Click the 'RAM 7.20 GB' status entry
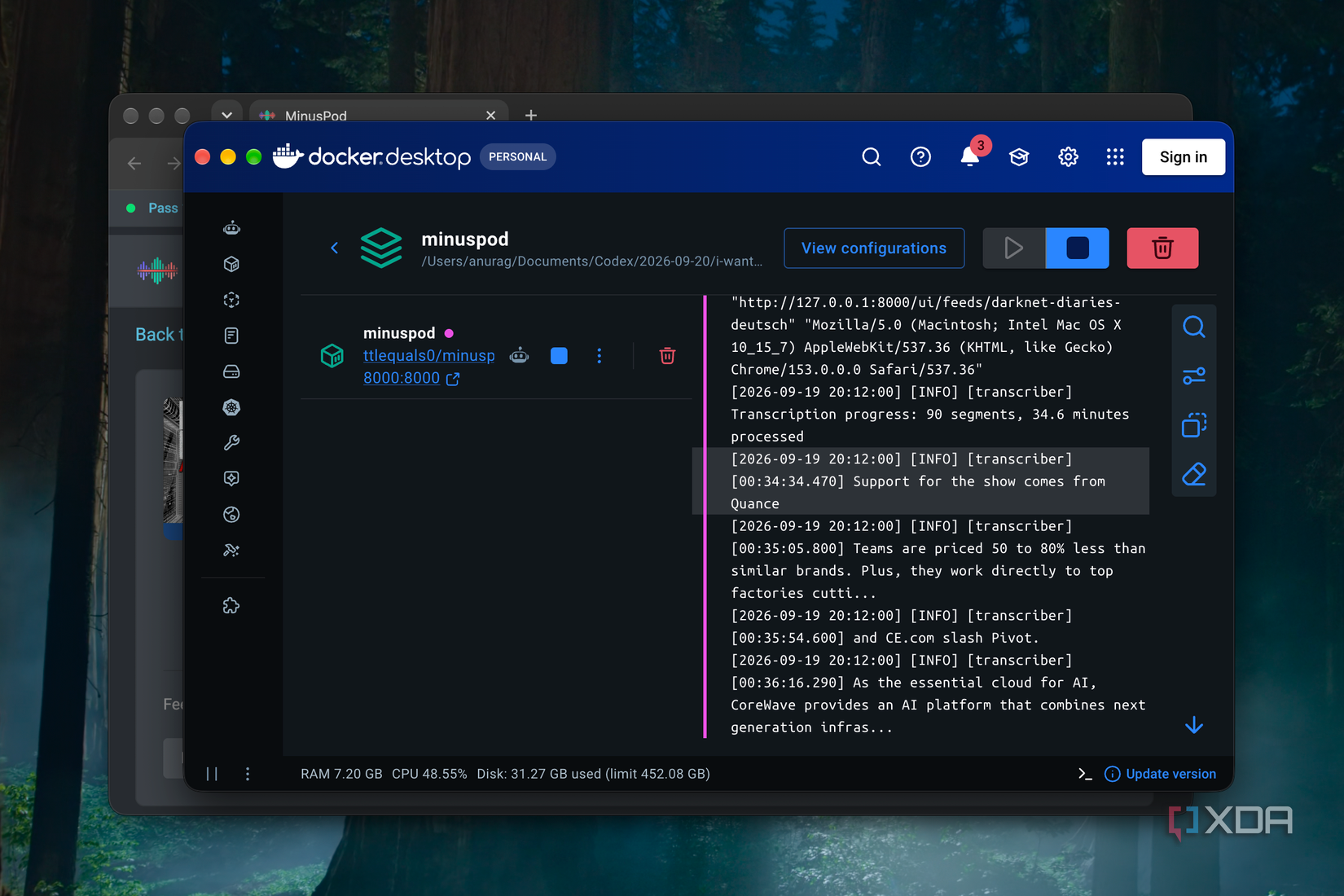1344x896 pixels. click(x=341, y=774)
